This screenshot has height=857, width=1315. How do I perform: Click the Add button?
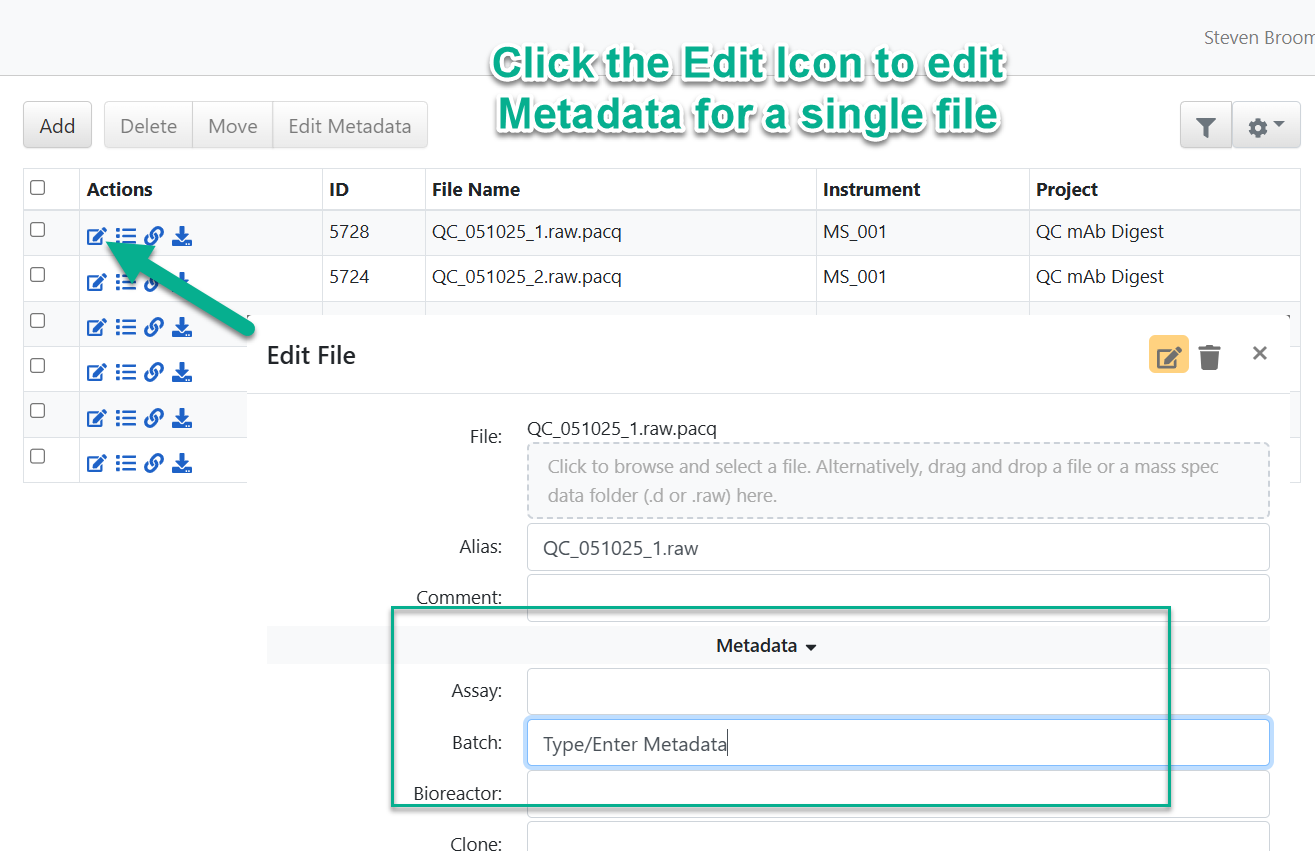click(x=57, y=126)
